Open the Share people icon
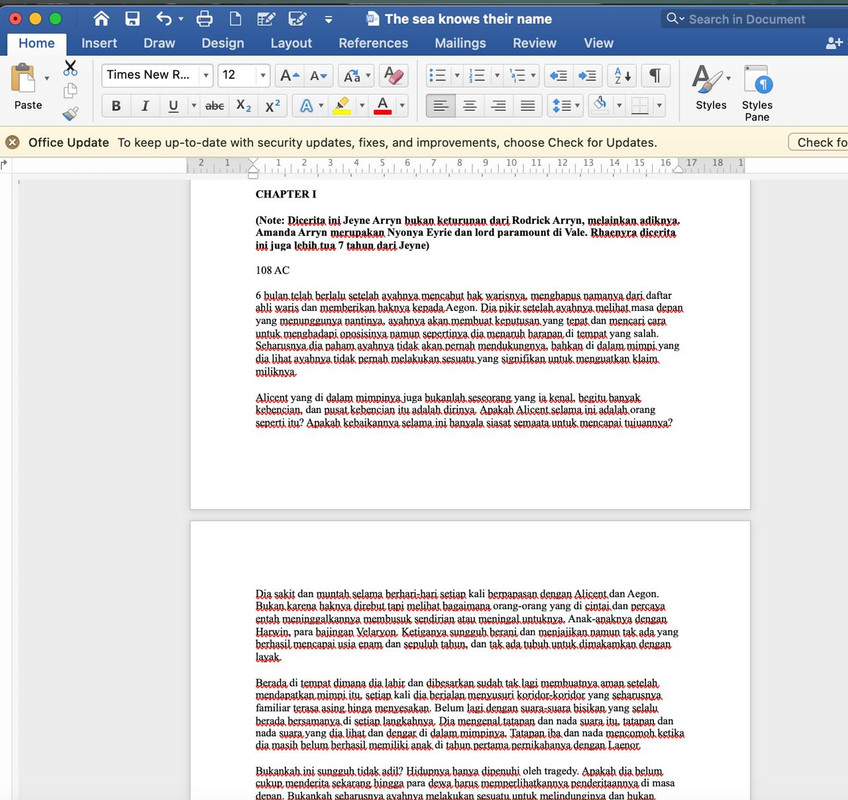This screenshot has width=848, height=800. coord(834,43)
